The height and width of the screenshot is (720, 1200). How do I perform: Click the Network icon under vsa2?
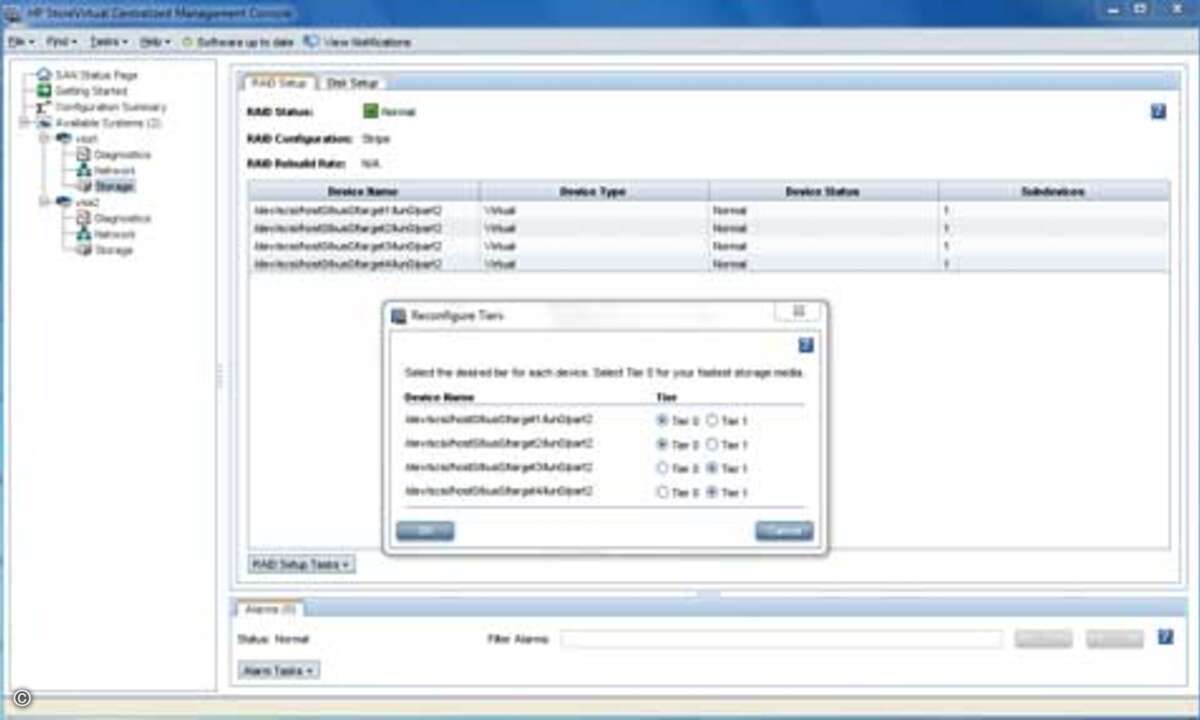point(84,234)
